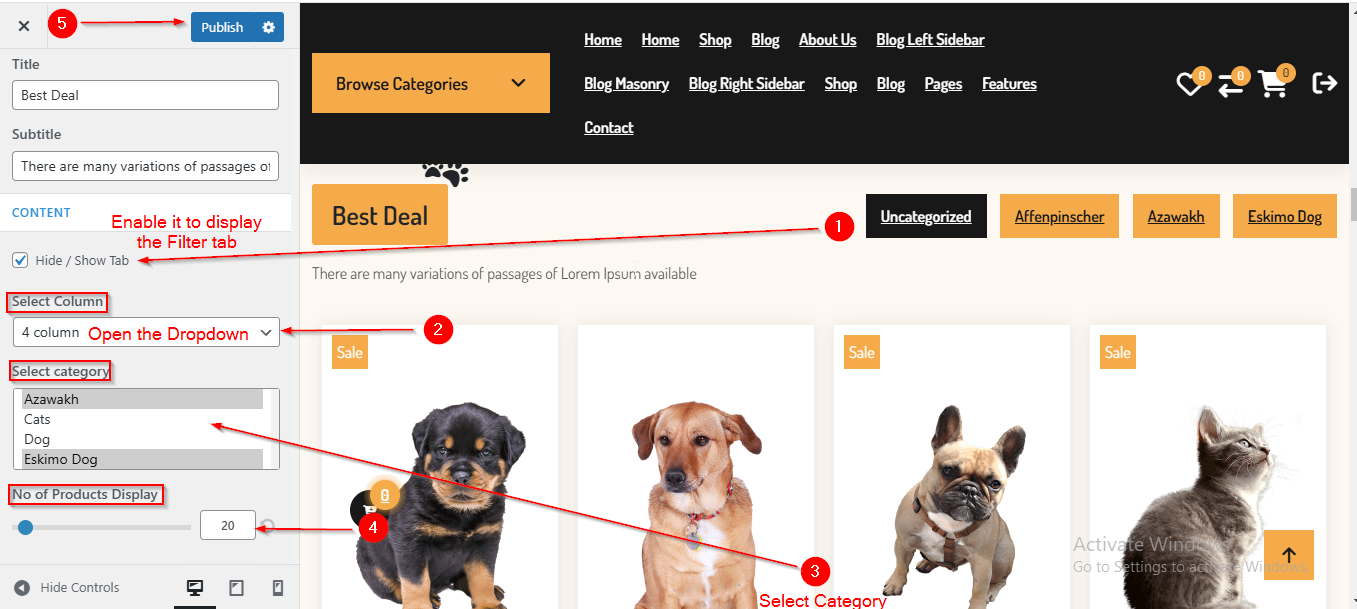The image size is (1357, 609).
Task: Close the customizer with the X button
Action: tap(24, 26)
